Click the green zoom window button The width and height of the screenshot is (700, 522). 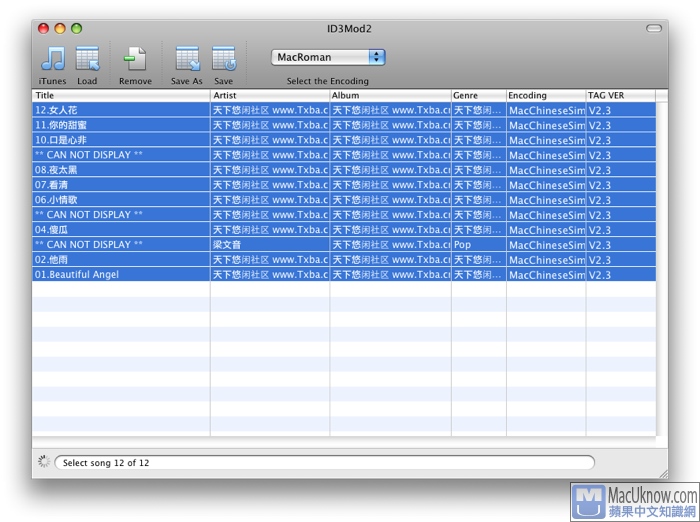coord(77,29)
